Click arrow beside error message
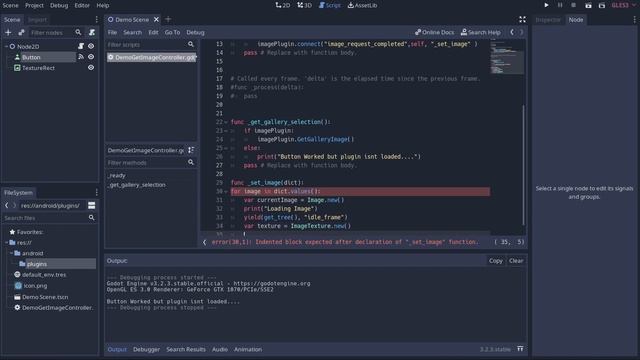Image resolution: width=640 pixels, height=360 pixels. pos(204,242)
